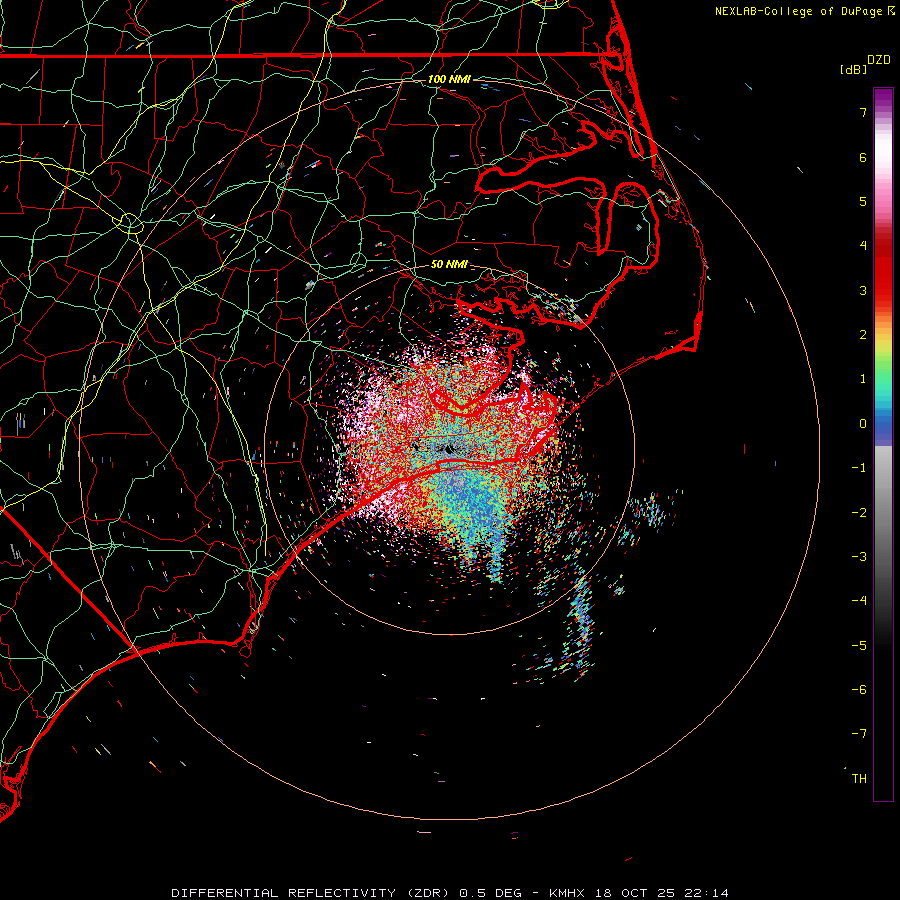Click the 0 value on the color scale
The image size is (900, 900).
click(x=863, y=424)
